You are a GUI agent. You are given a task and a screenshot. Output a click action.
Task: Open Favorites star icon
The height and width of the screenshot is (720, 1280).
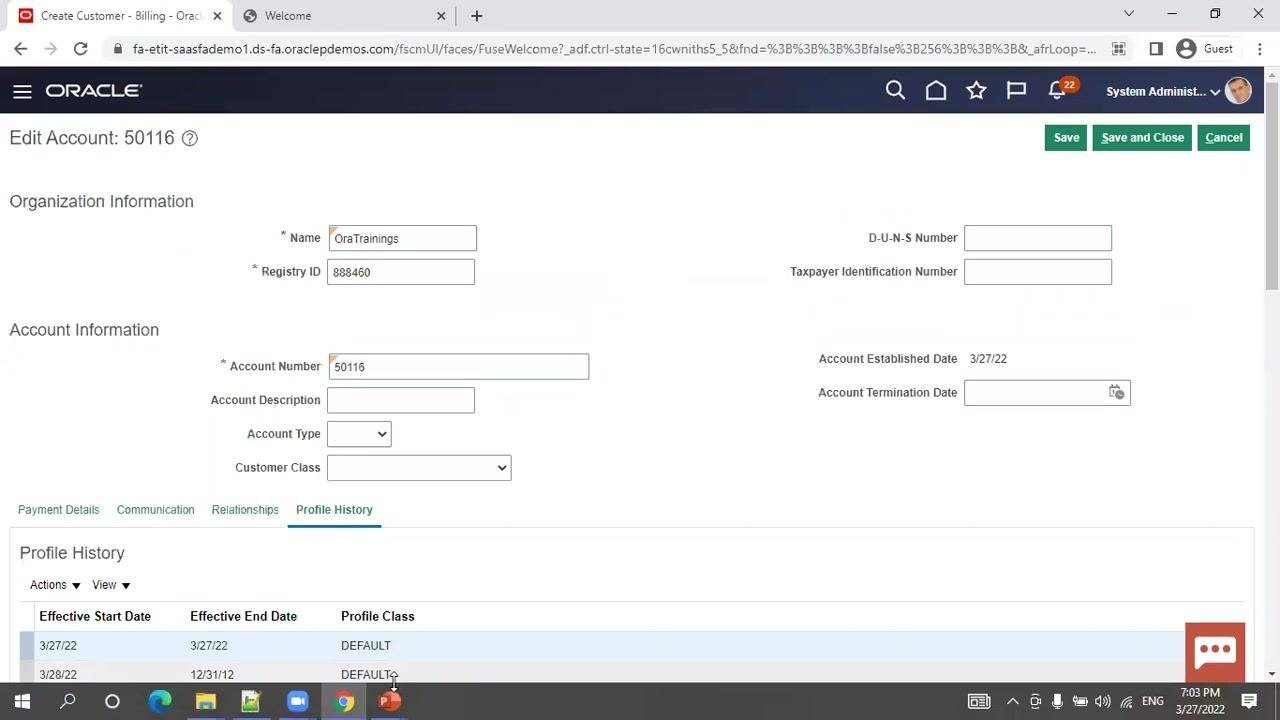[x=976, y=91]
